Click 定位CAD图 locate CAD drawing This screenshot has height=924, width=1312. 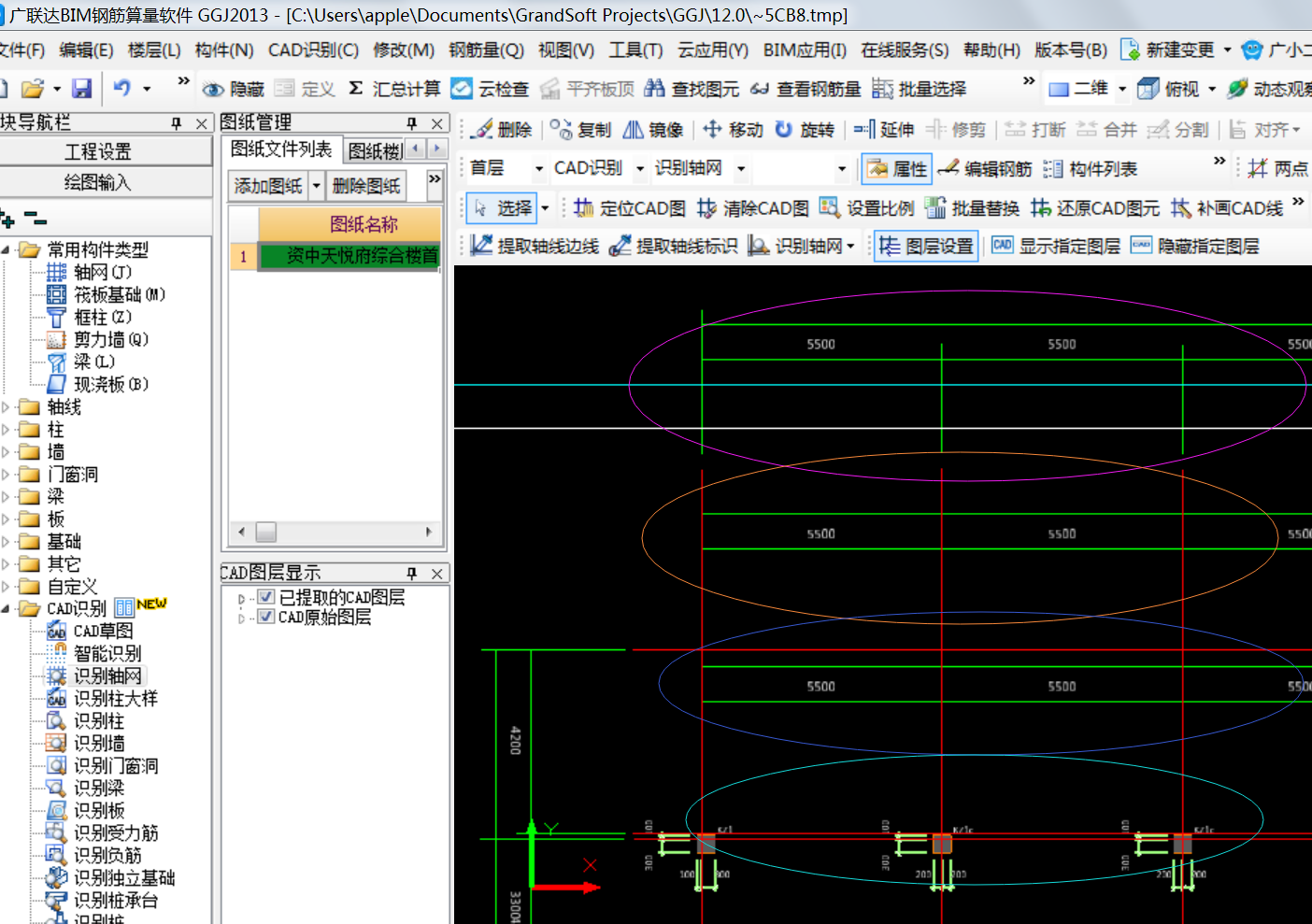click(x=629, y=207)
